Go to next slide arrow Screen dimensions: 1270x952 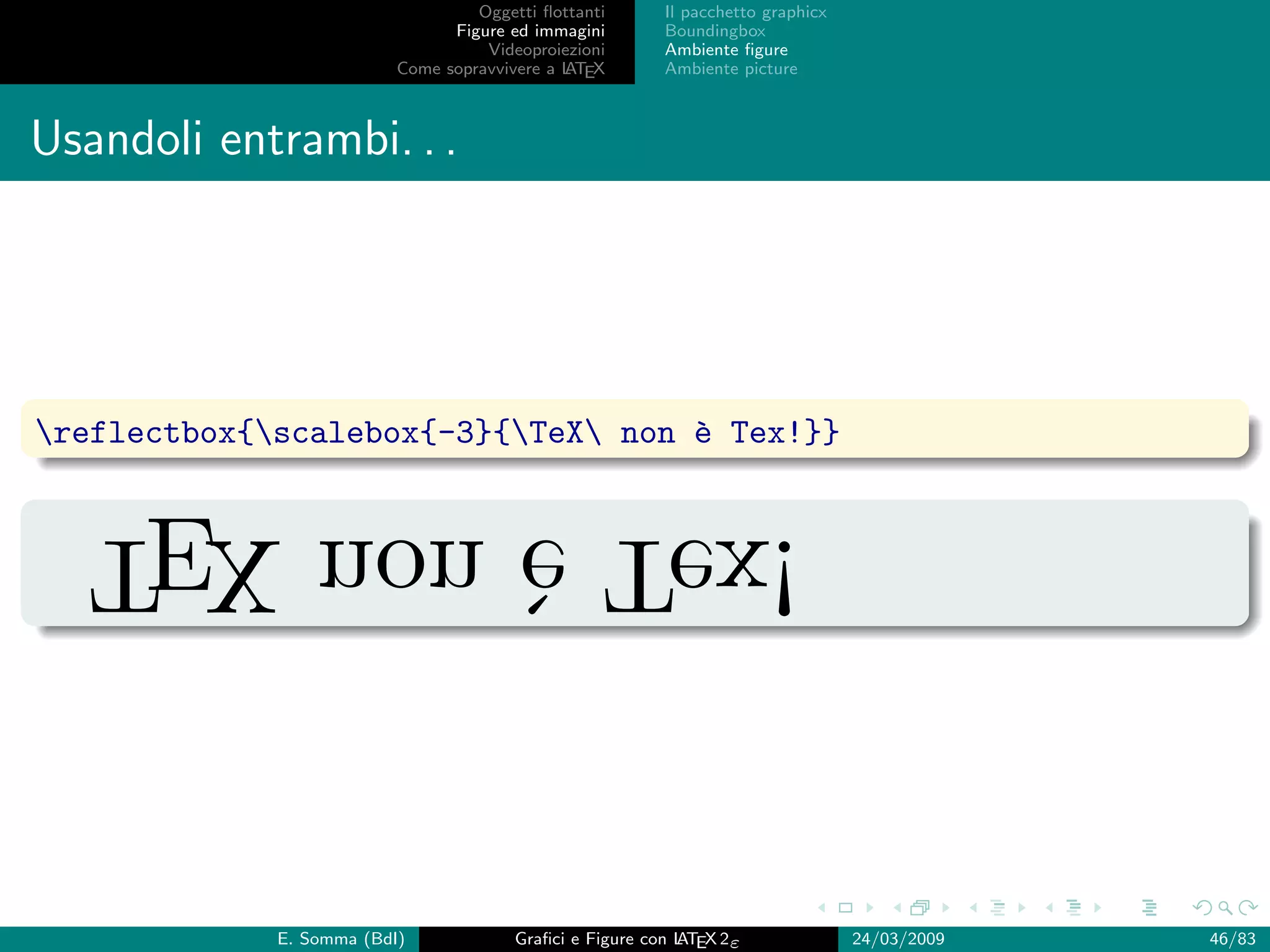[869, 907]
